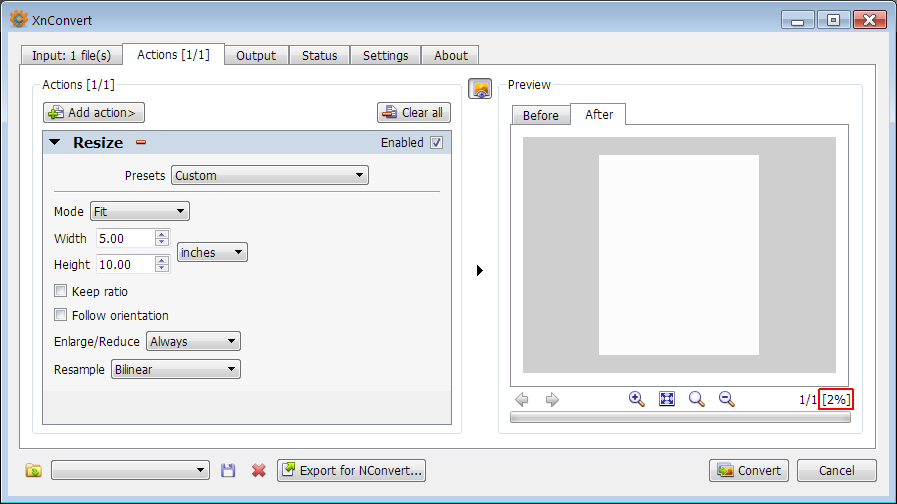Click the Height value field
This screenshot has height=504, width=897.
(125, 264)
